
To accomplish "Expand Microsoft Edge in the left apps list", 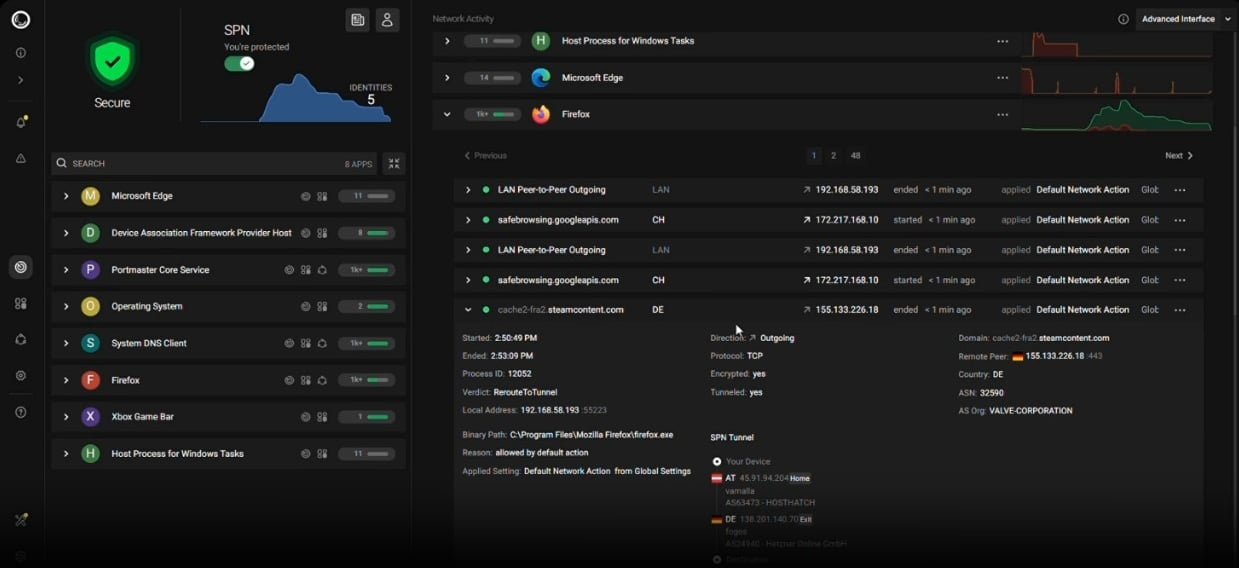I will coord(66,196).
